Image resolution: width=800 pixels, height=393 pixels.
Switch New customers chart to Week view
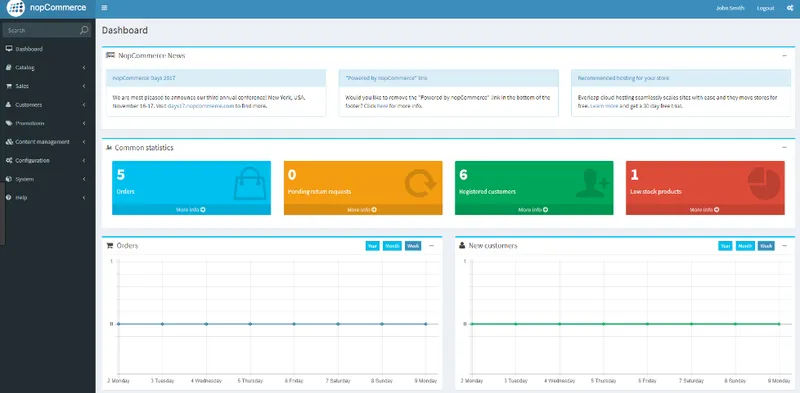(766, 246)
